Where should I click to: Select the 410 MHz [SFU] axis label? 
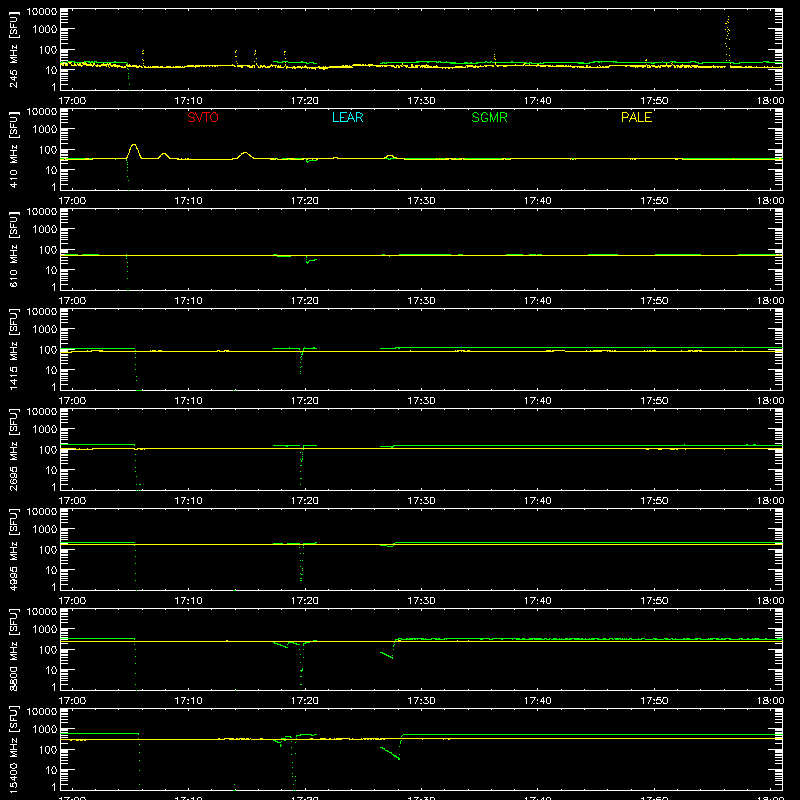(x=13, y=149)
